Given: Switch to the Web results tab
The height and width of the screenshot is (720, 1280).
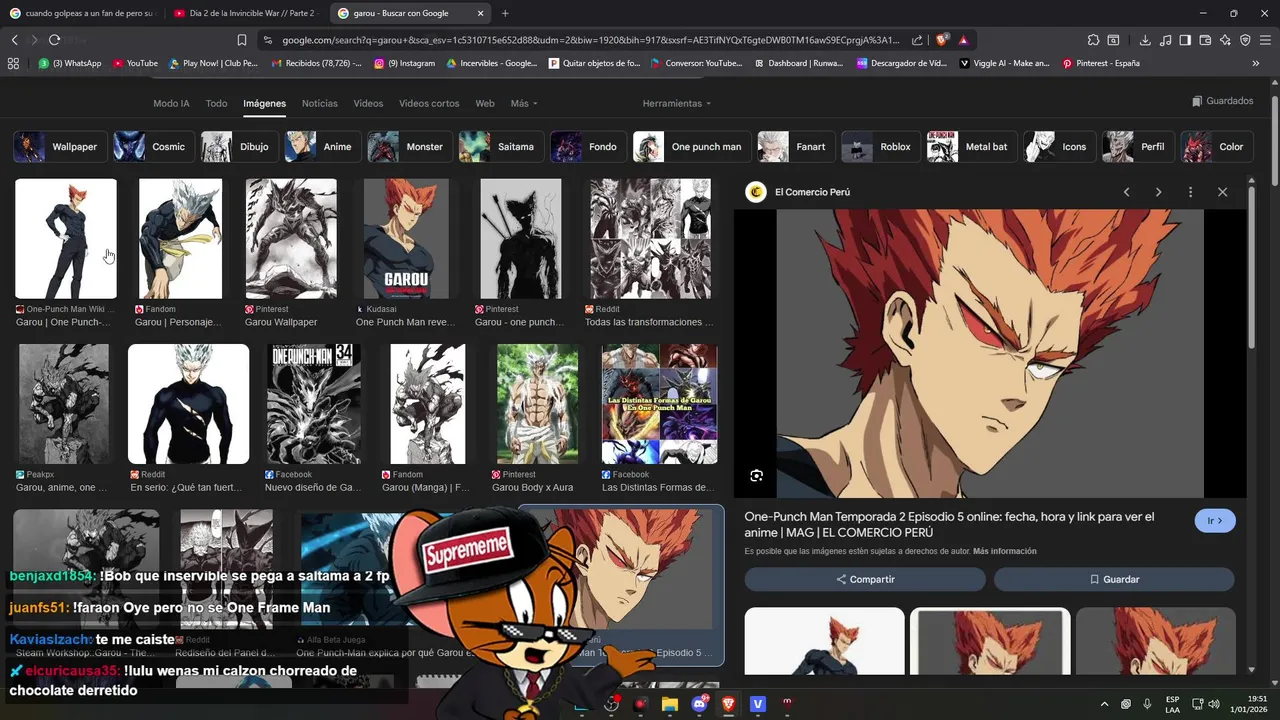Looking at the screenshot, I should pyautogui.click(x=485, y=103).
